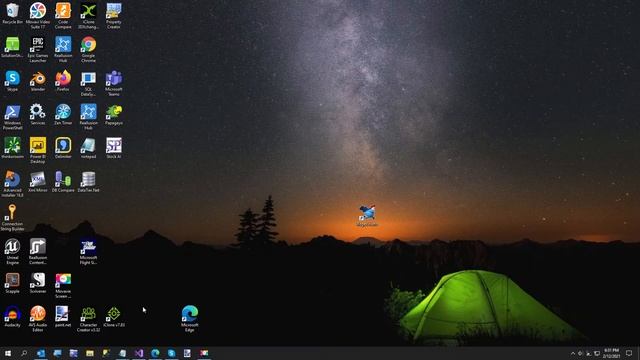640x360 pixels.
Task: Open Scapple desktop shortcut
Action: (12, 283)
